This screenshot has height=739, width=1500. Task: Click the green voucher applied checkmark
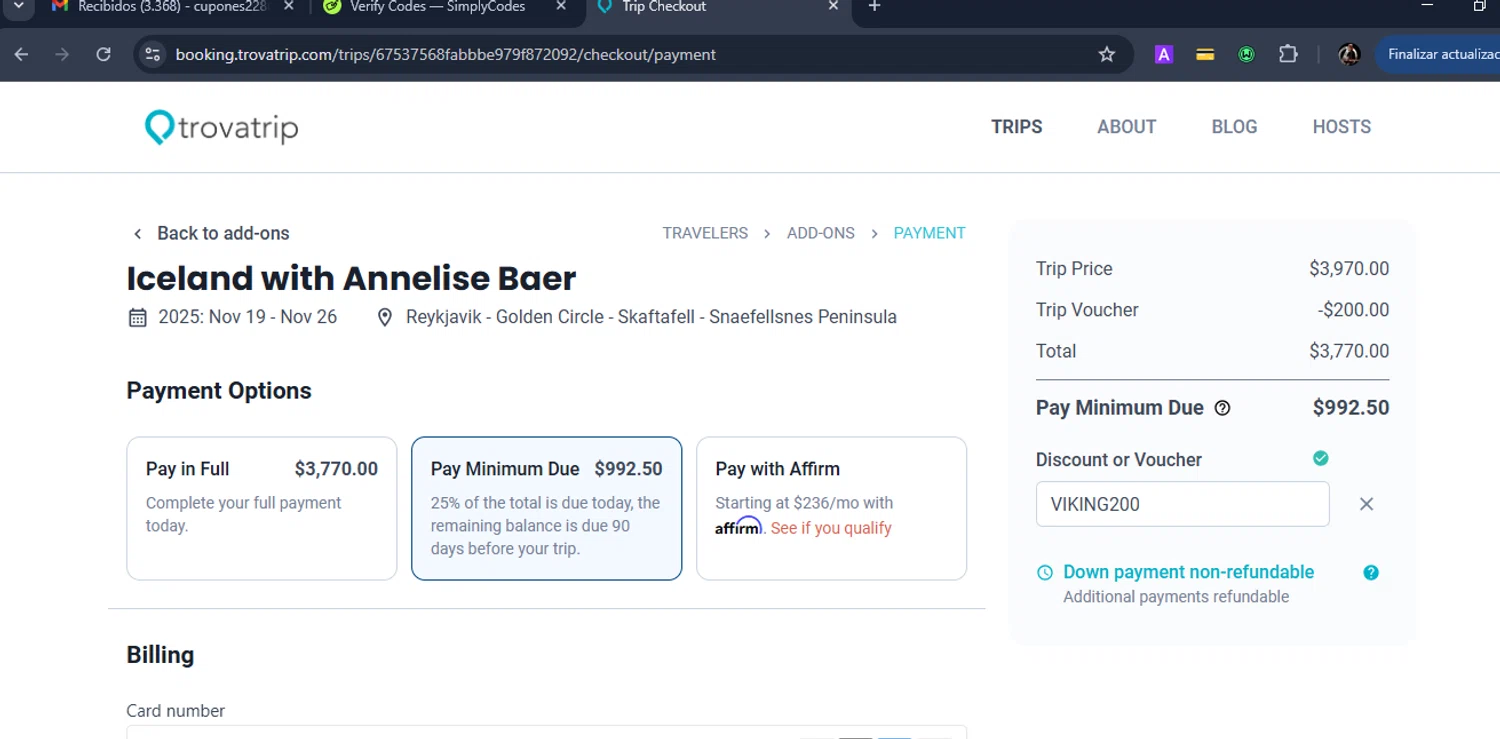(1321, 458)
